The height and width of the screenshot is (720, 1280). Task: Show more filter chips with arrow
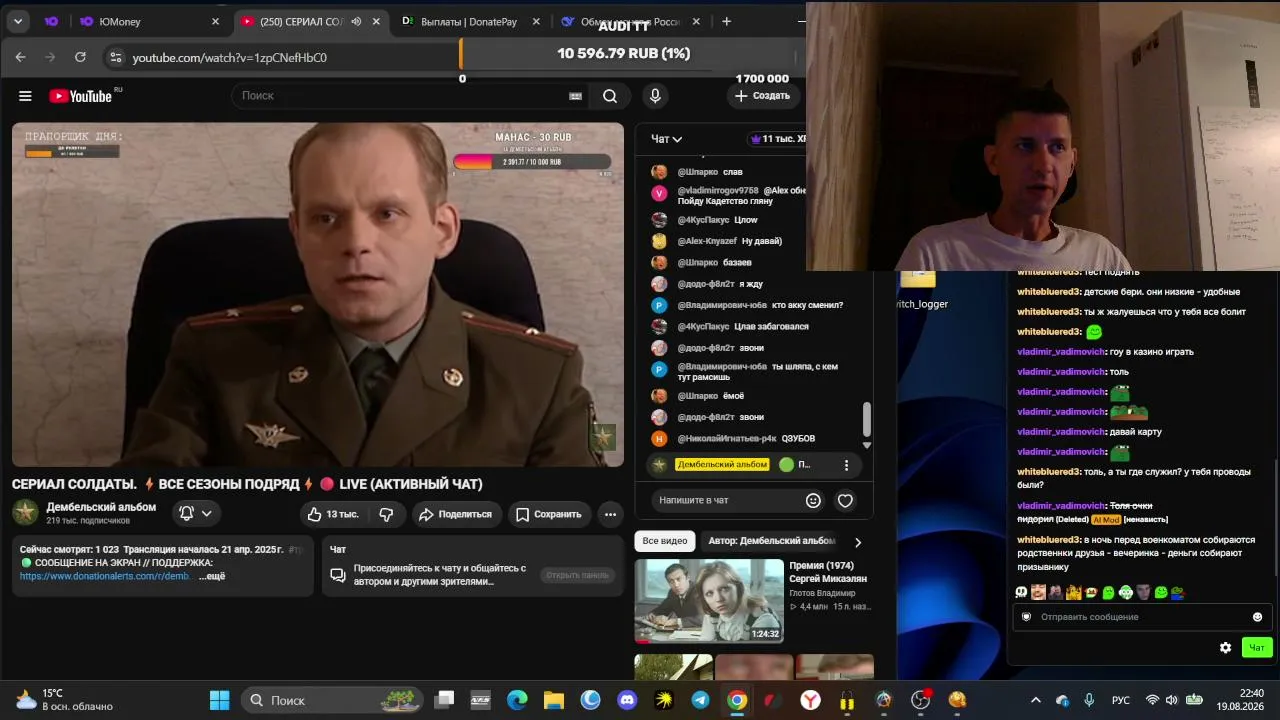857,542
